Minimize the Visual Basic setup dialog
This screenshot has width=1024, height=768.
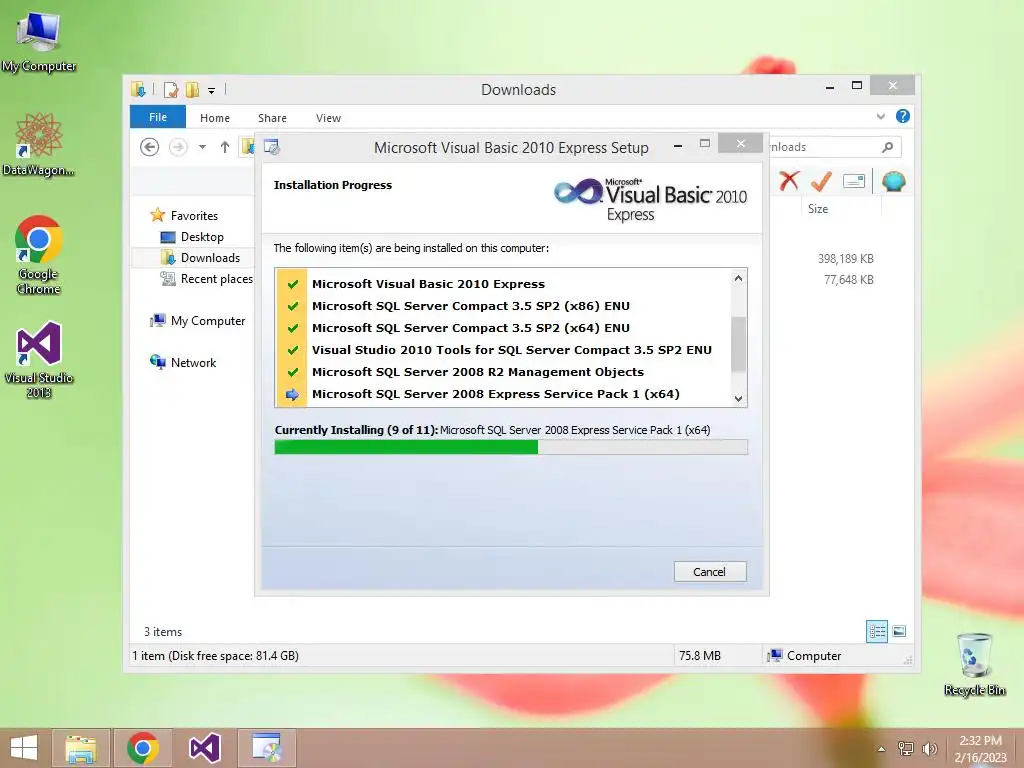click(x=678, y=146)
